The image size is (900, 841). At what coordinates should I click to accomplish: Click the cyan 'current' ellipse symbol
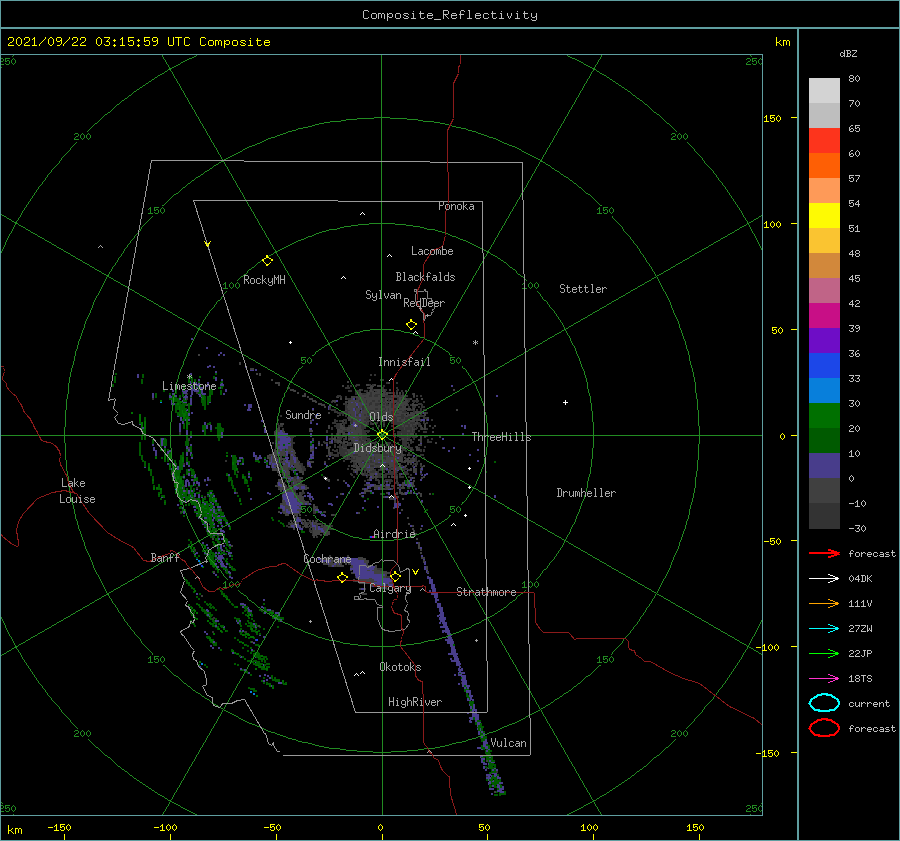pyautogui.click(x=824, y=703)
